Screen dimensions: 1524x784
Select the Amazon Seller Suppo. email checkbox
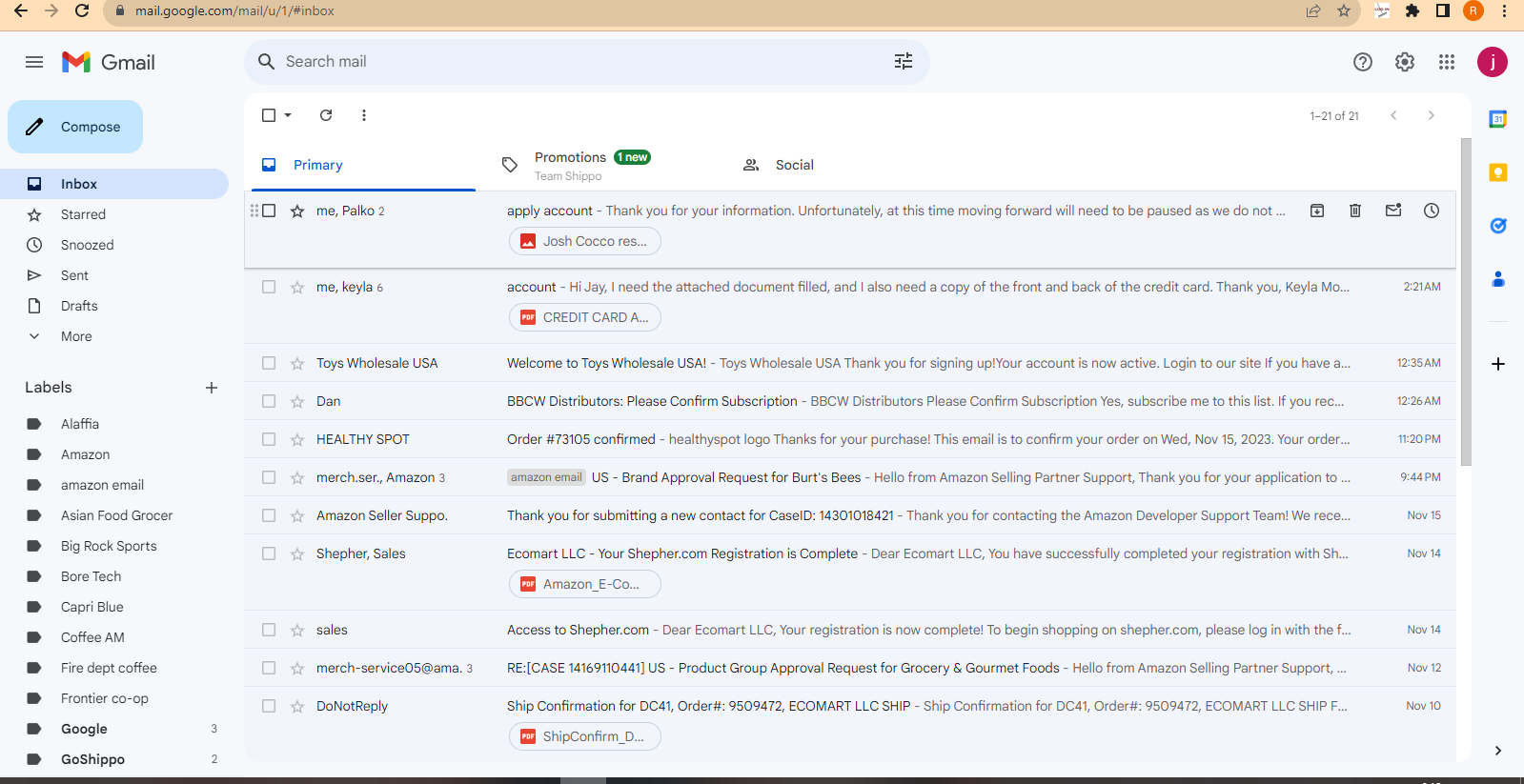click(x=269, y=515)
